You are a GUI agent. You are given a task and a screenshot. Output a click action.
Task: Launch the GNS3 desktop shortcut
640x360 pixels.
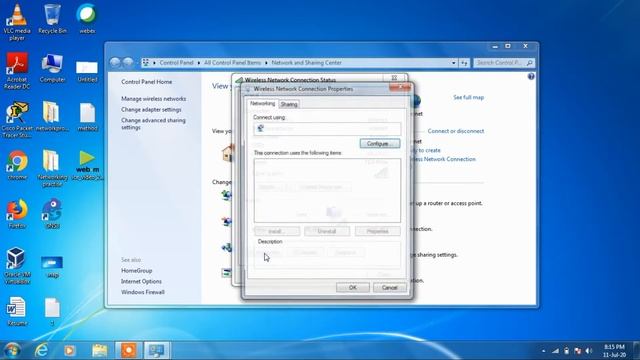coord(52,214)
